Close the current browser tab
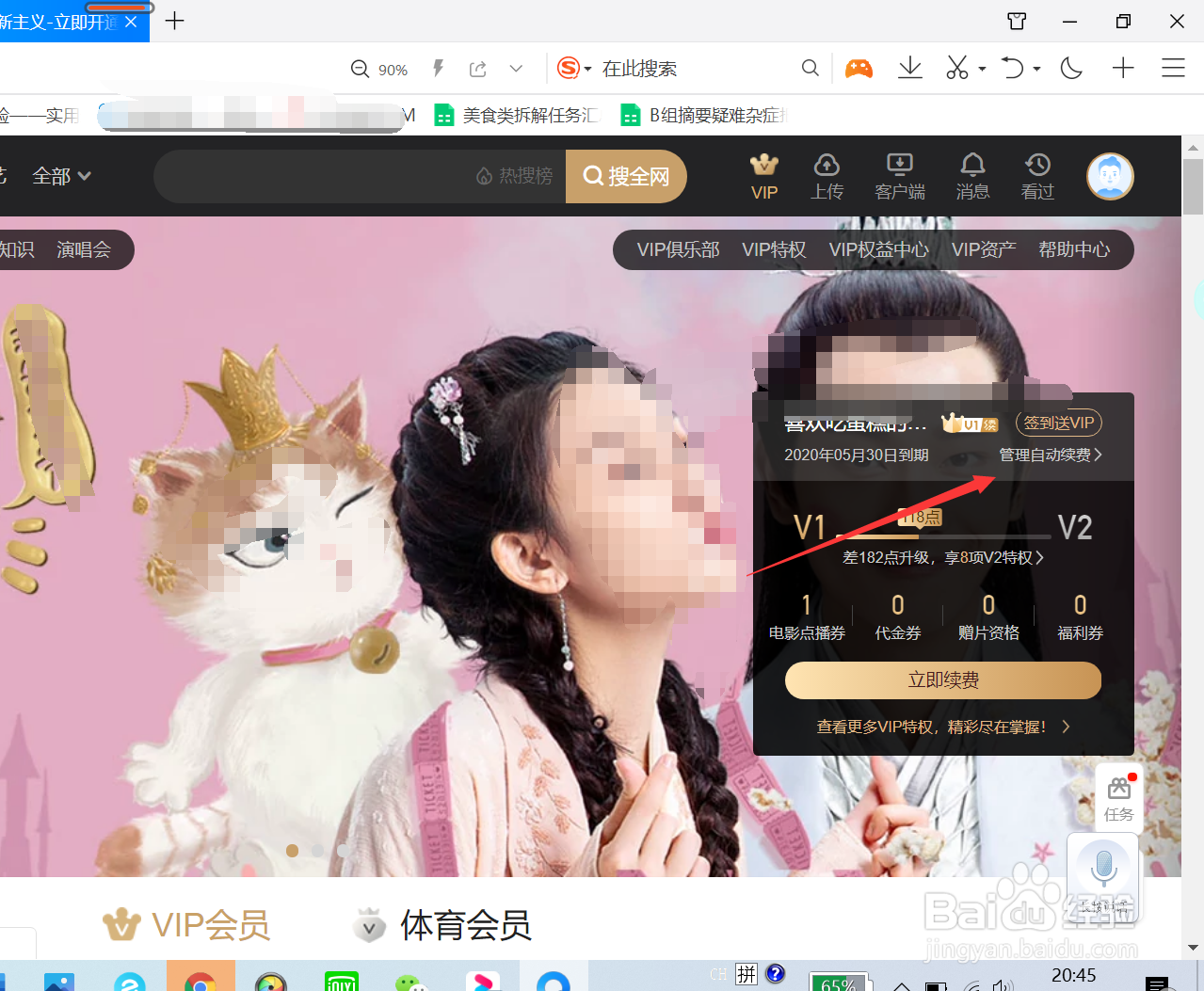 click(x=131, y=22)
